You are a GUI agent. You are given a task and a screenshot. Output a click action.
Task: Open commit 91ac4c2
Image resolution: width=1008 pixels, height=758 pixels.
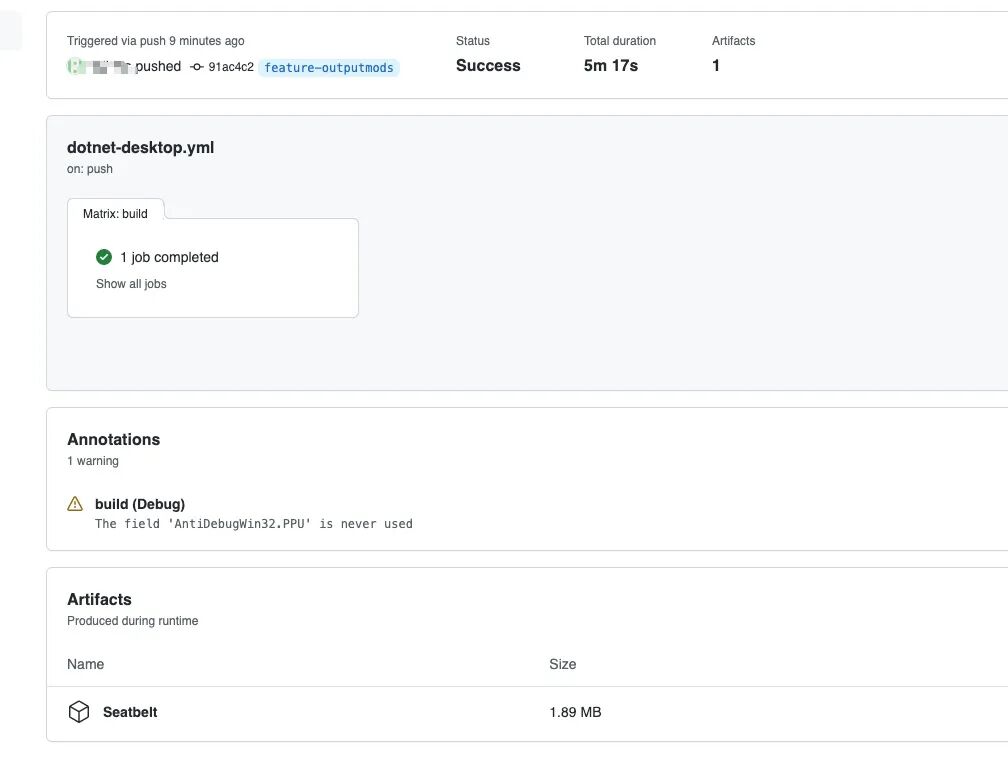[231, 67]
